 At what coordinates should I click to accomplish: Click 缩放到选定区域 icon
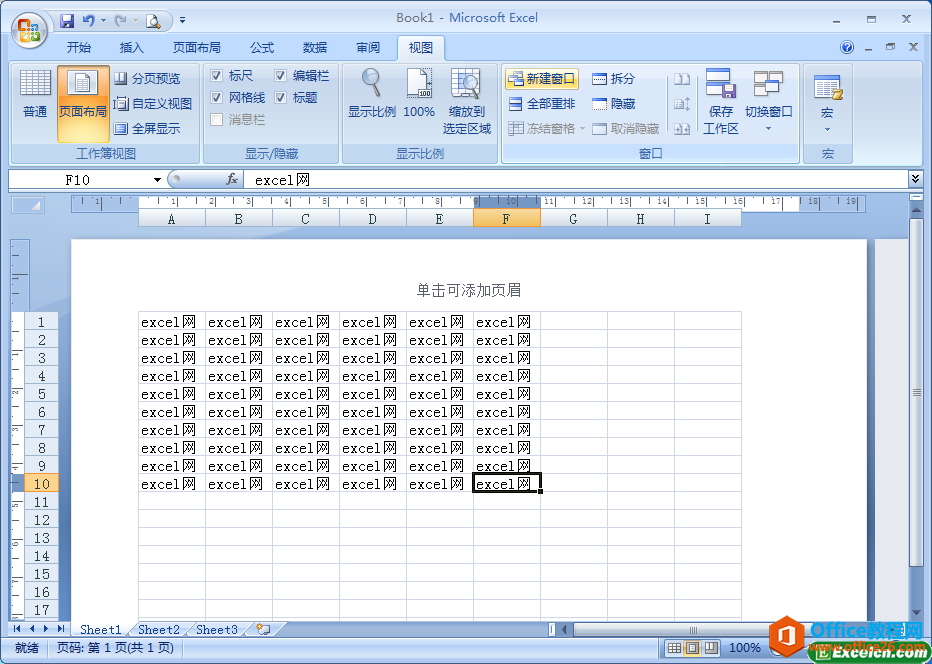(465, 95)
